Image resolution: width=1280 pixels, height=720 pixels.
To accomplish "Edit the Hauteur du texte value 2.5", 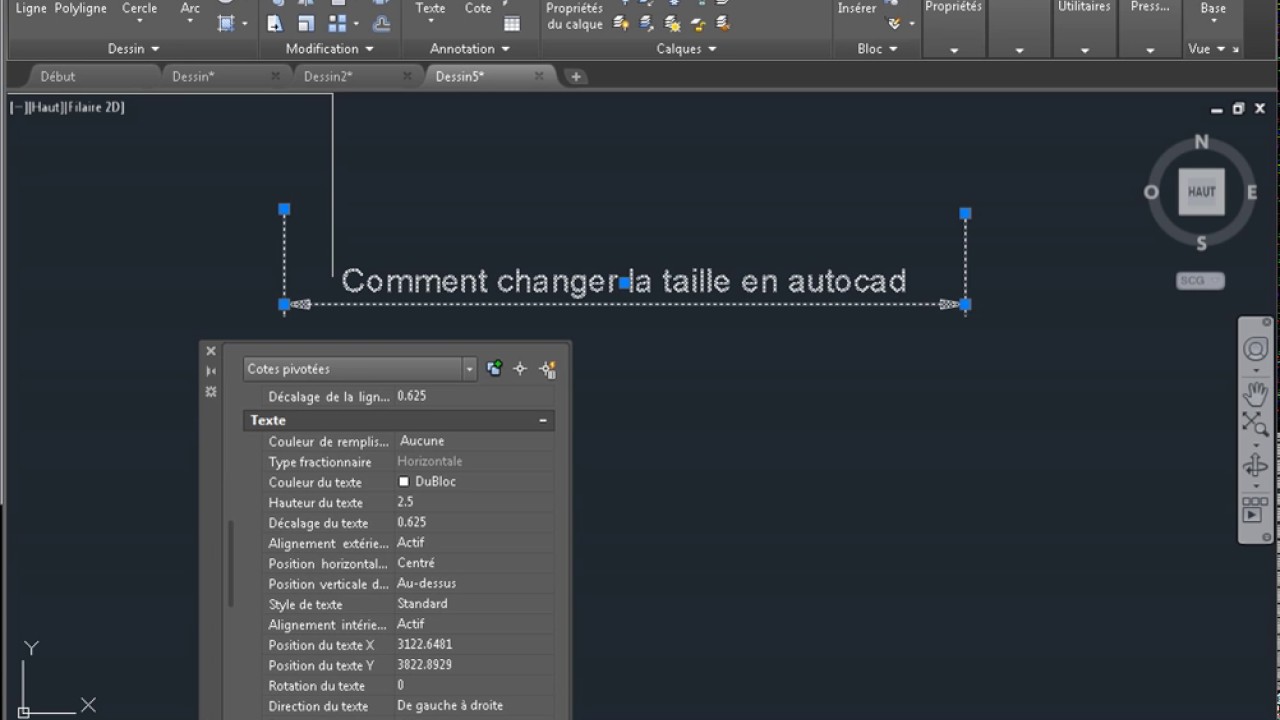I will pyautogui.click(x=474, y=502).
